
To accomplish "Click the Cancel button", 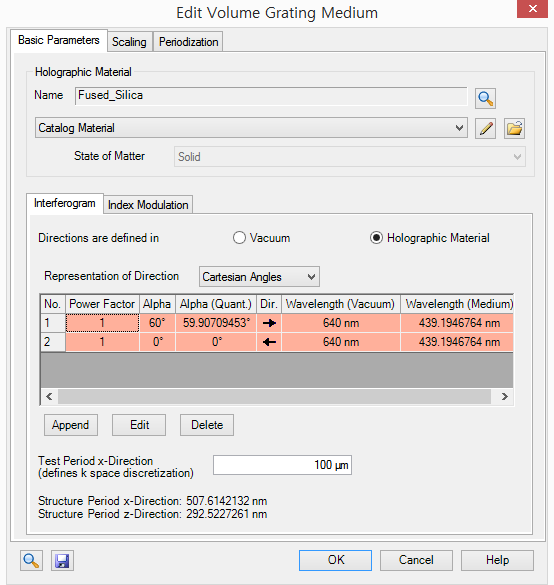I will click(x=416, y=560).
